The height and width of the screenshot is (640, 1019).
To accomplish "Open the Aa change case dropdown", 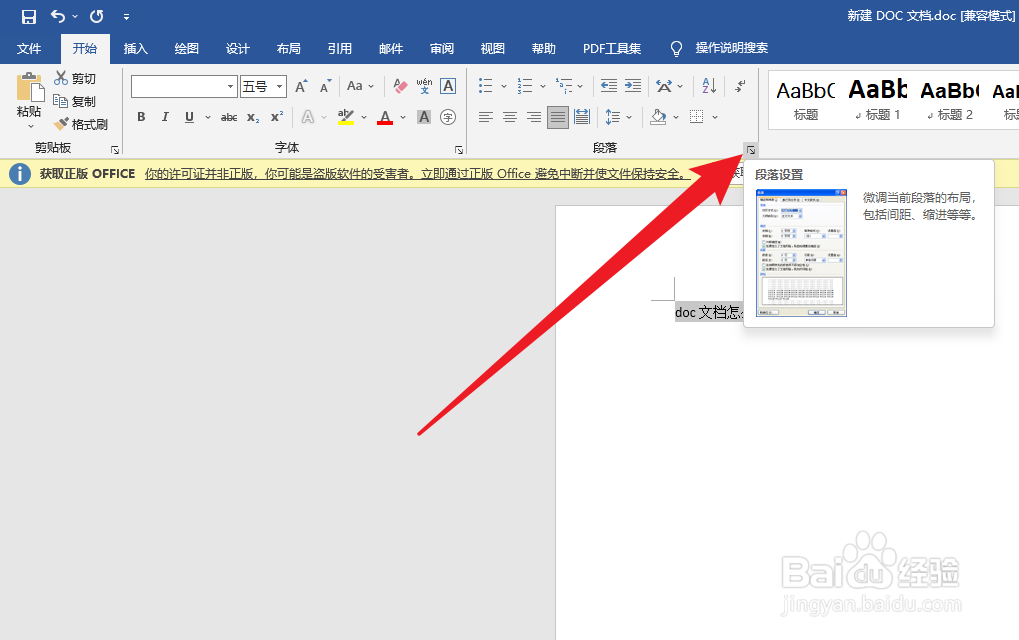I will [x=360, y=86].
